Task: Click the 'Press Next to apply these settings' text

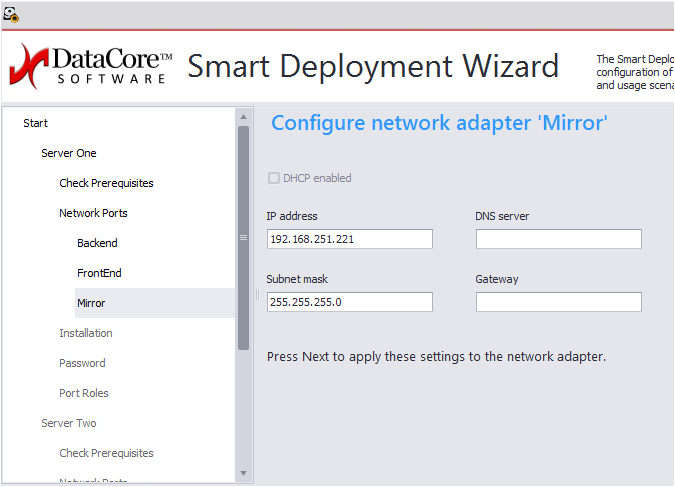Action: click(436, 357)
